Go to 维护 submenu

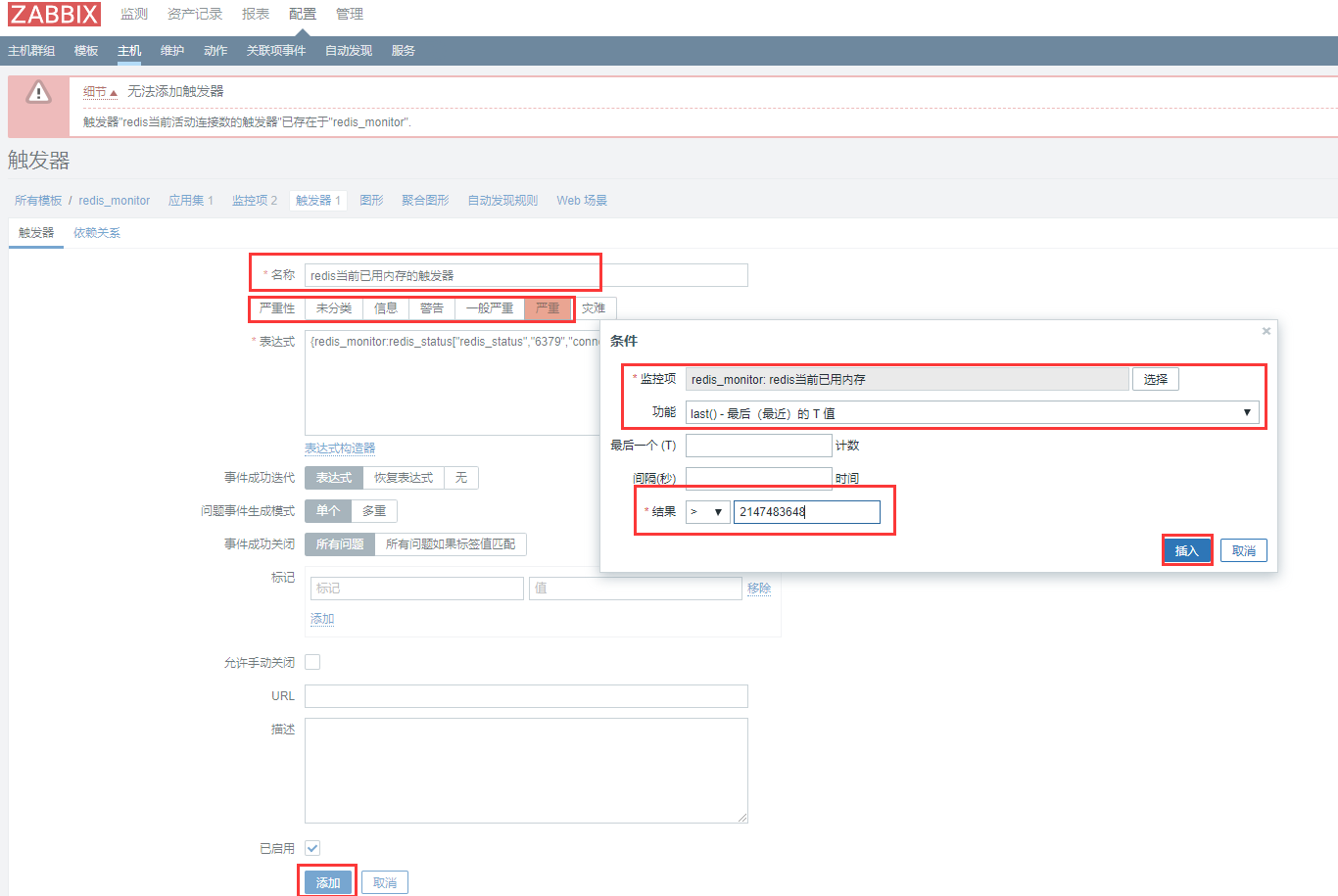click(172, 51)
